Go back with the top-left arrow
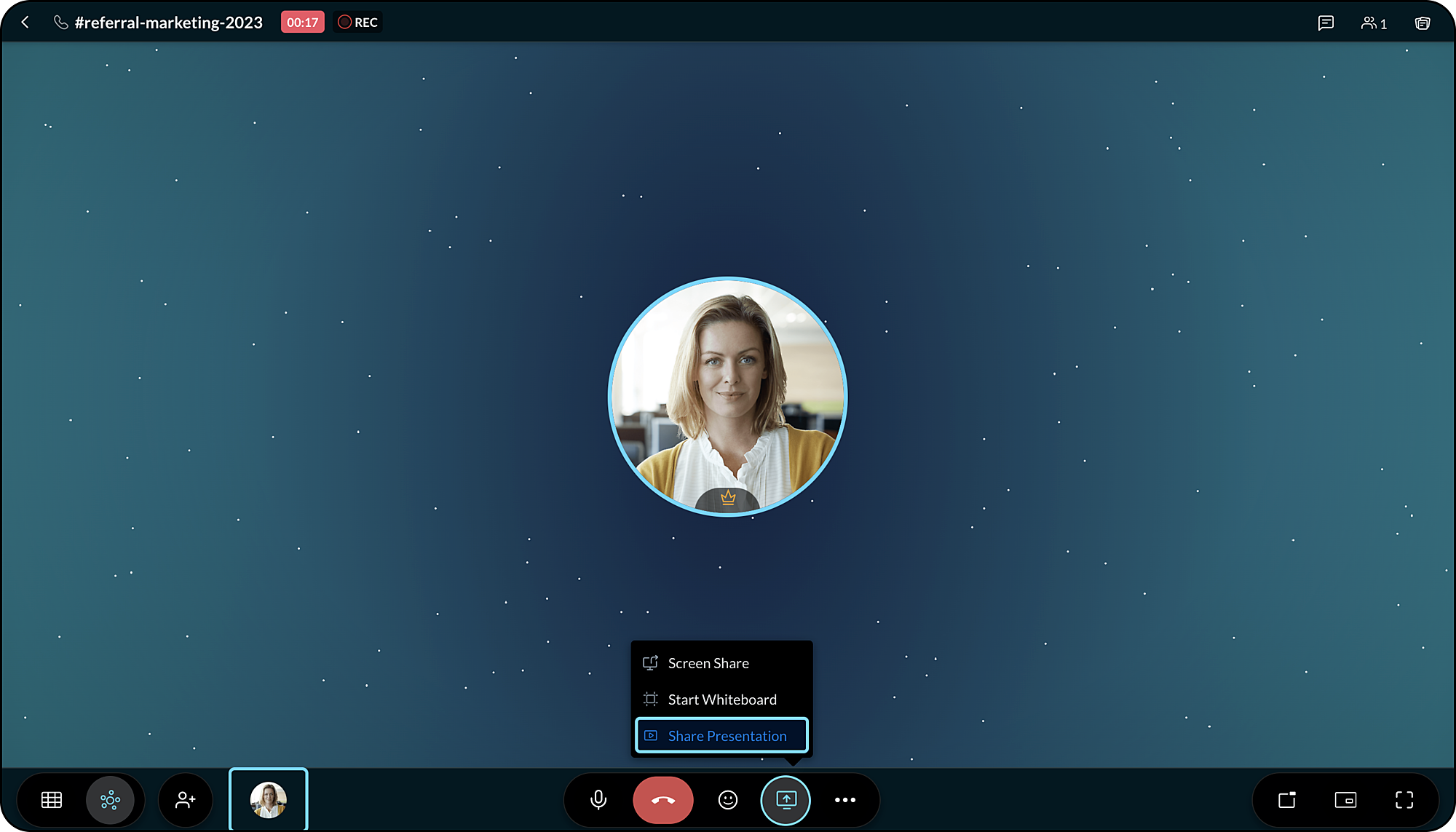The width and height of the screenshot is (1456, 832). coord(25,23)
